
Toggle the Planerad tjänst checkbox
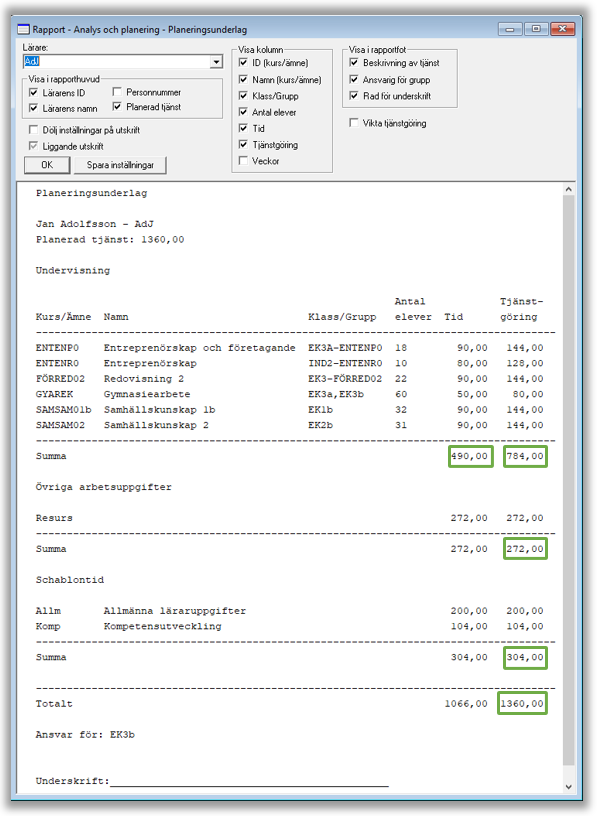pyautogui.click(x=117, y=107)
